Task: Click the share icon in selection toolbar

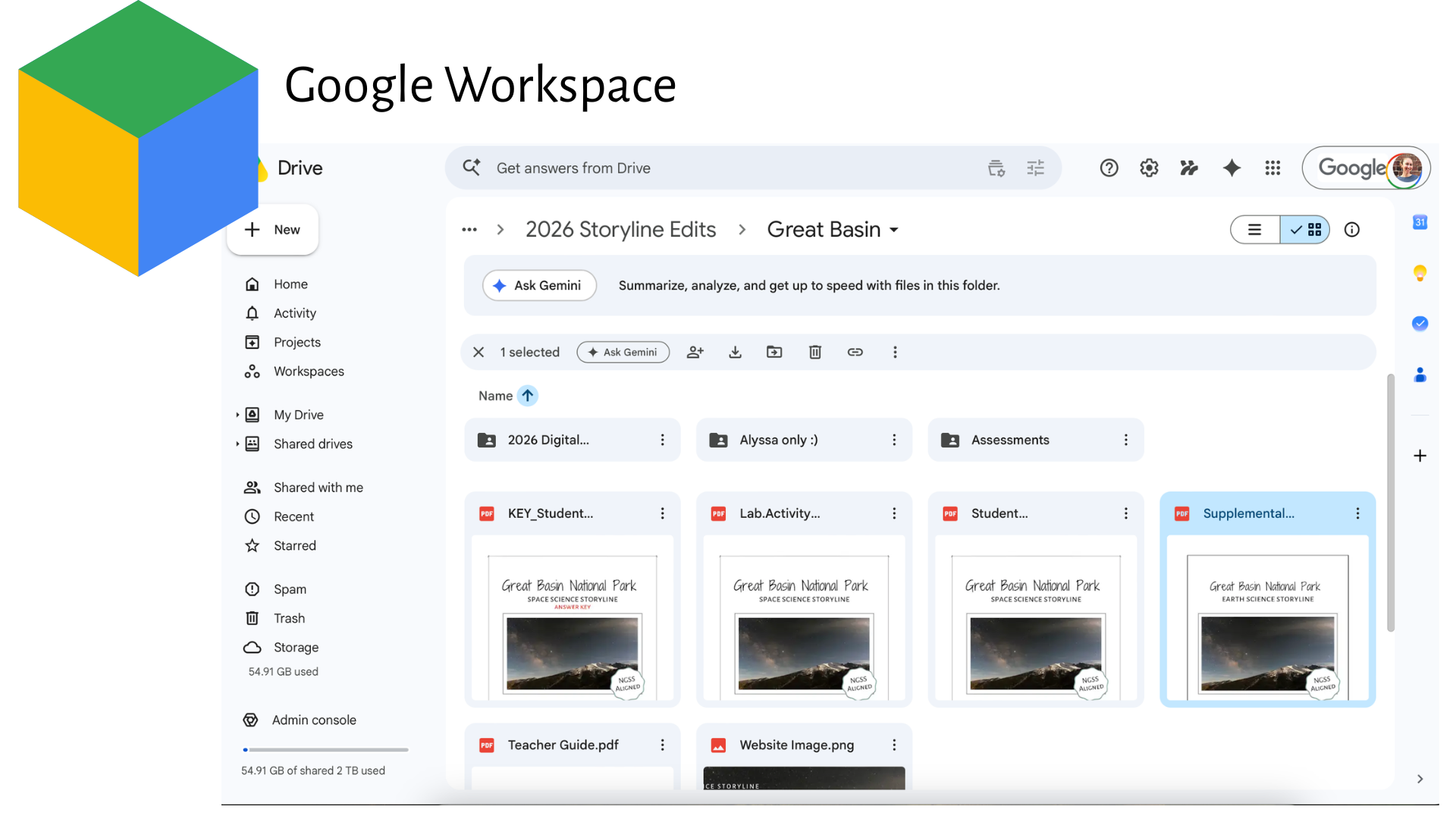Action: click(695, 352)
